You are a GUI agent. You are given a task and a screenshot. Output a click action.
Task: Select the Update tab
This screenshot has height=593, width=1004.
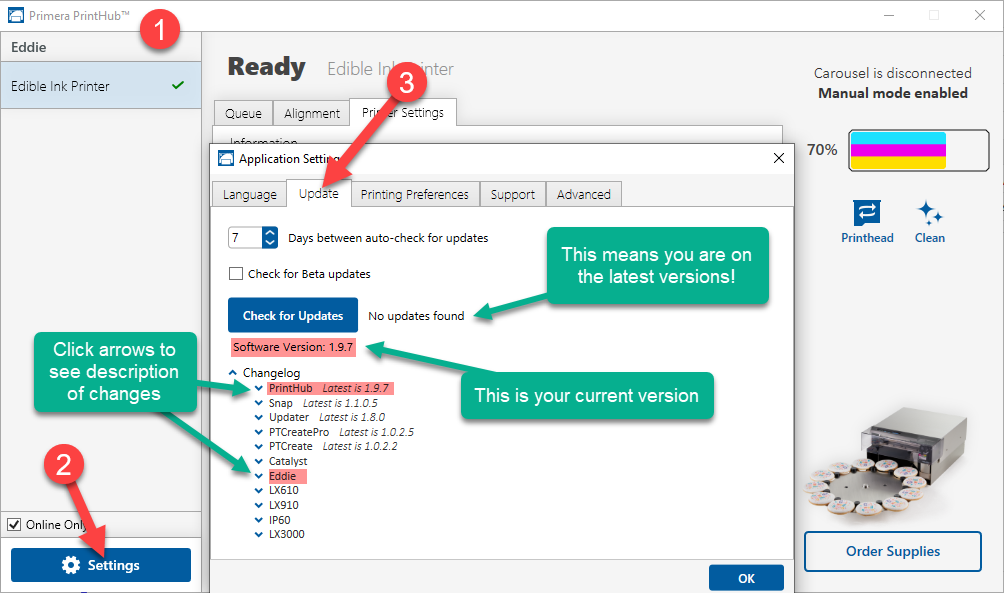(319, 193)
